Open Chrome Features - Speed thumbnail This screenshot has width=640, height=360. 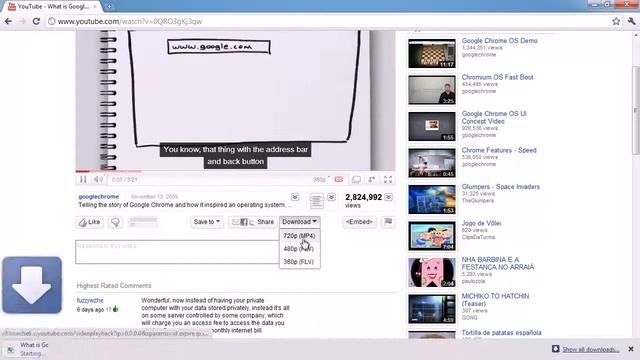click(x=432, y=163)
